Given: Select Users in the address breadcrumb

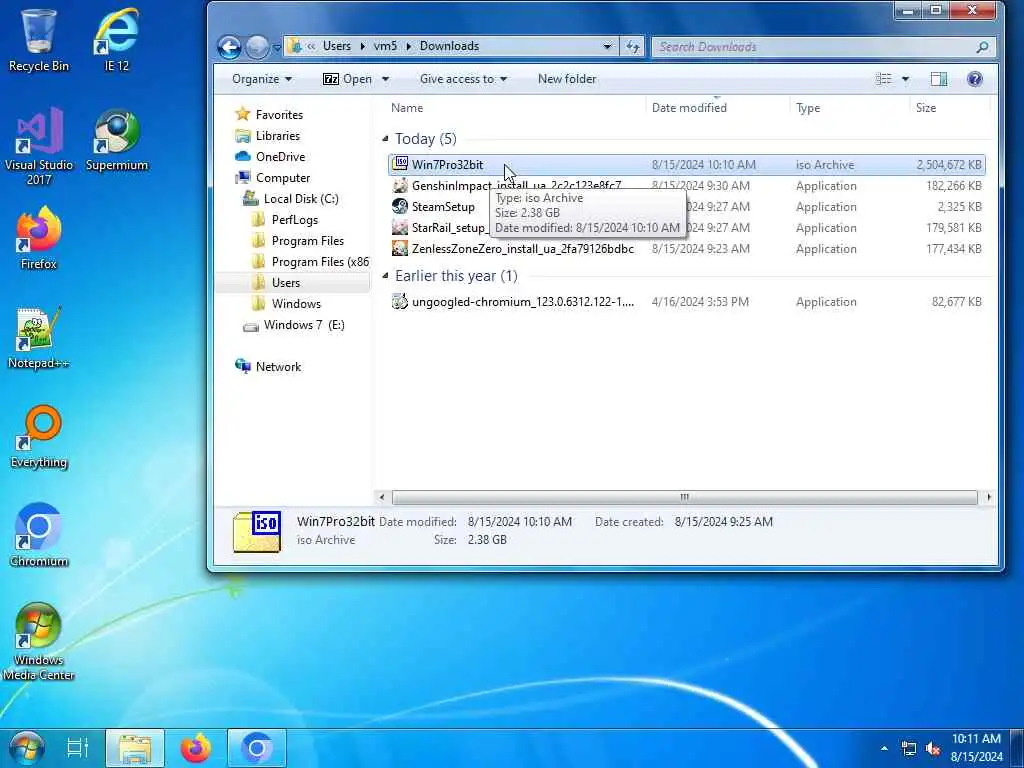Looking at the screenshot, I should [x=336, y=46].
